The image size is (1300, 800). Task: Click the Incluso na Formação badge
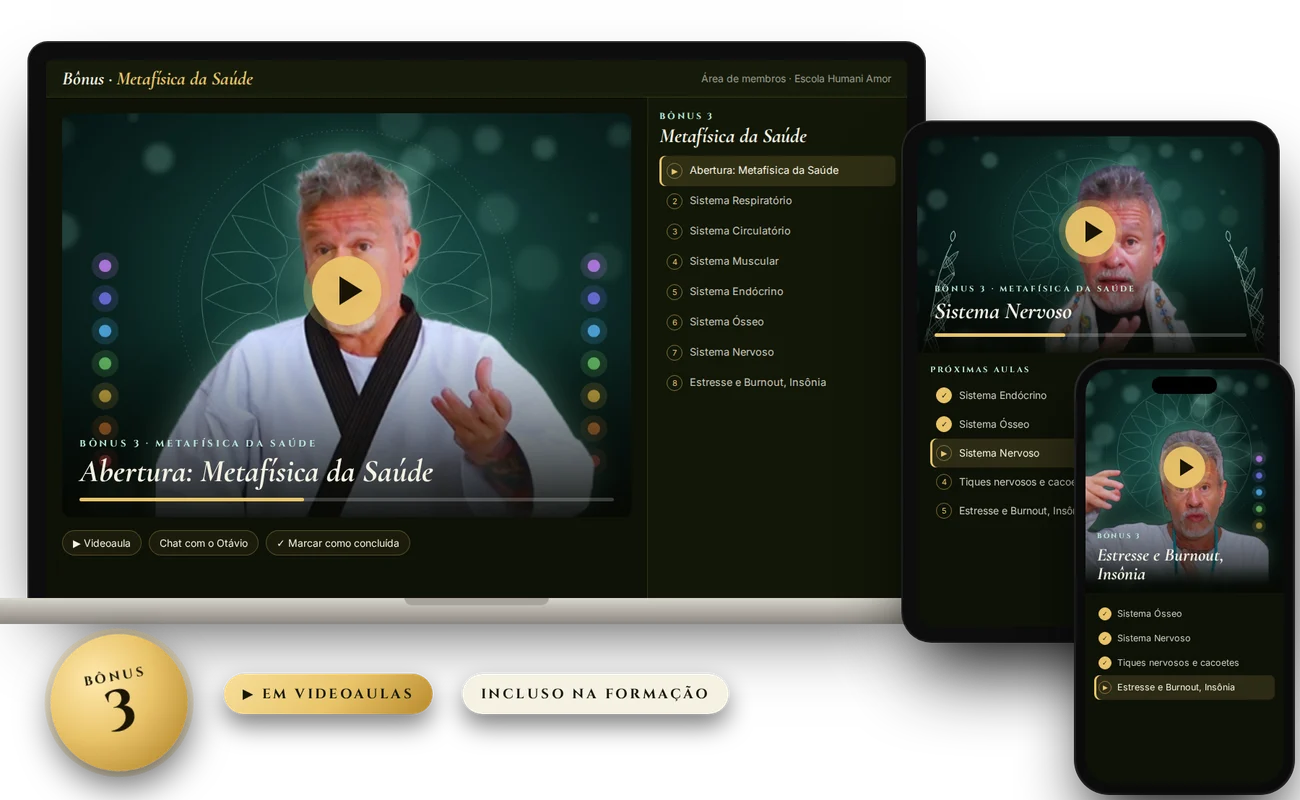tap(595, 693)
